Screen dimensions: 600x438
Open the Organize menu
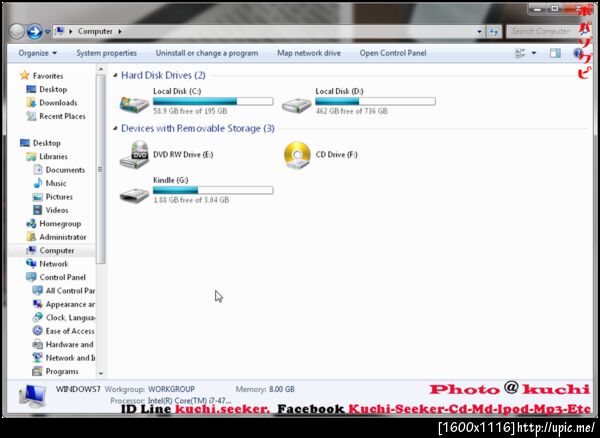coord(38,53)
